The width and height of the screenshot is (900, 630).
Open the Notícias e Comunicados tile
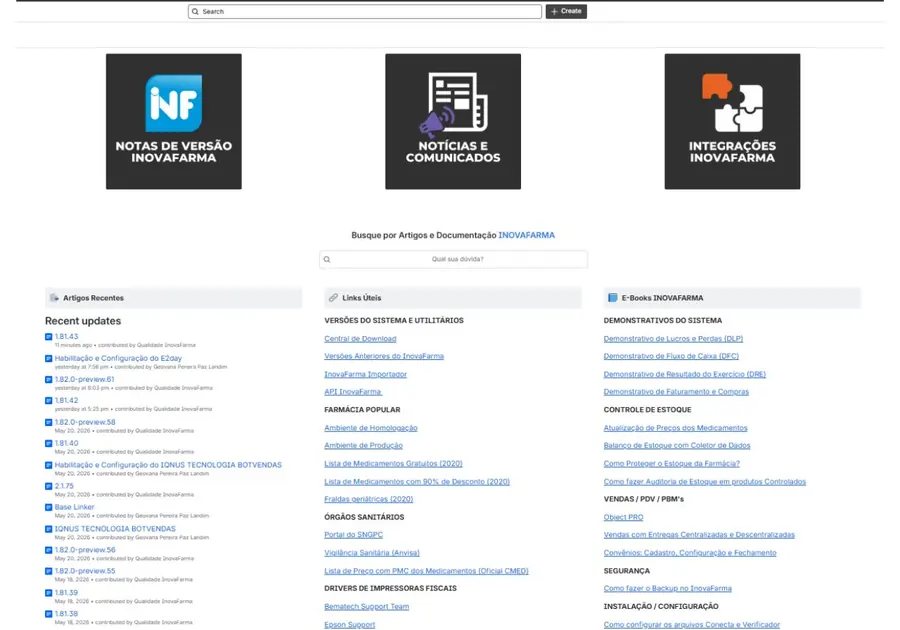pos(453,122)
